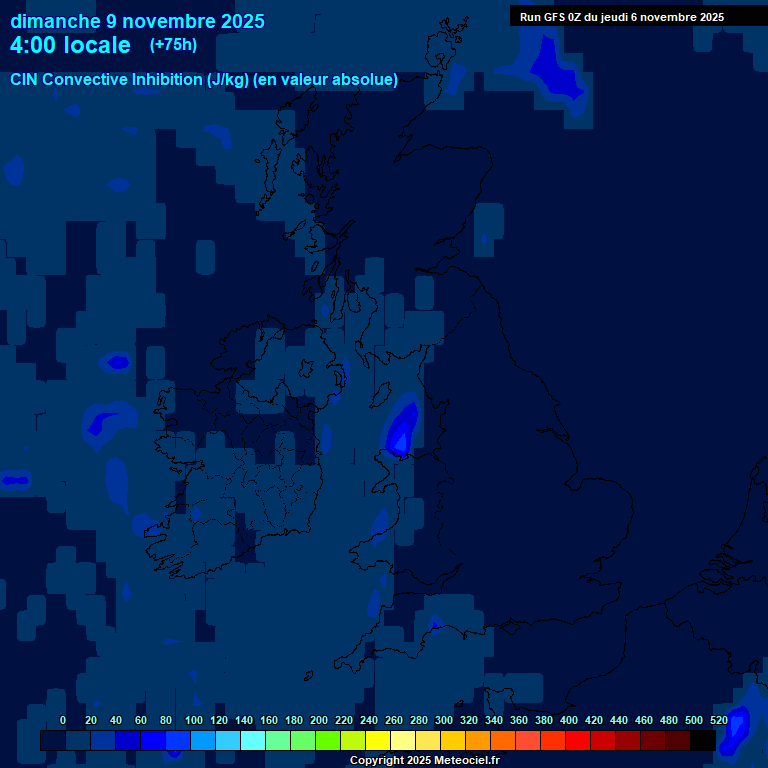Image resolution: width=768 pixels, height=768 pixels.
Task: Click the small blue spot west of Ireland
Action: pos(118,362)
